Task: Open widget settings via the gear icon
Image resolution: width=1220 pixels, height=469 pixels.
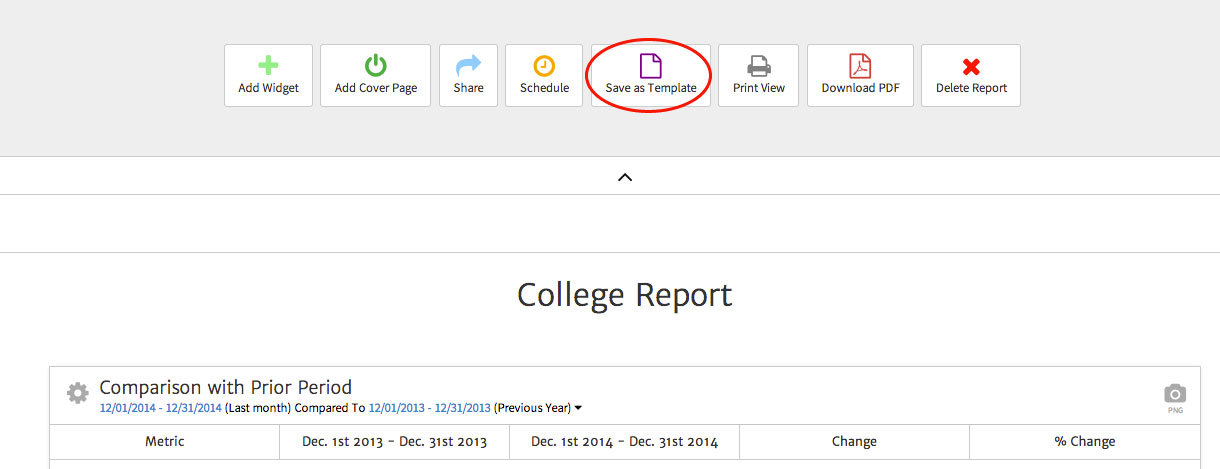Action: [x=78, y=393]
